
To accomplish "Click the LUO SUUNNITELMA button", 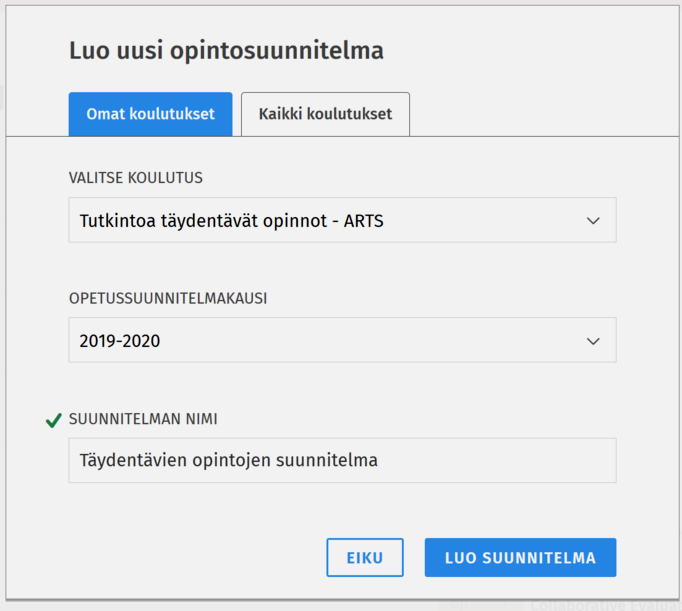I will pos(520,558).
